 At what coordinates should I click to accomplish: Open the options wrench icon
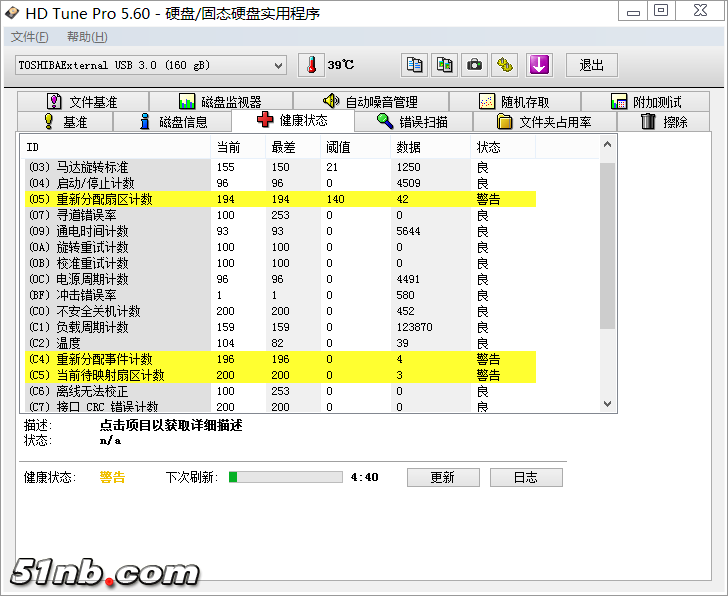[x=505, y=65]
